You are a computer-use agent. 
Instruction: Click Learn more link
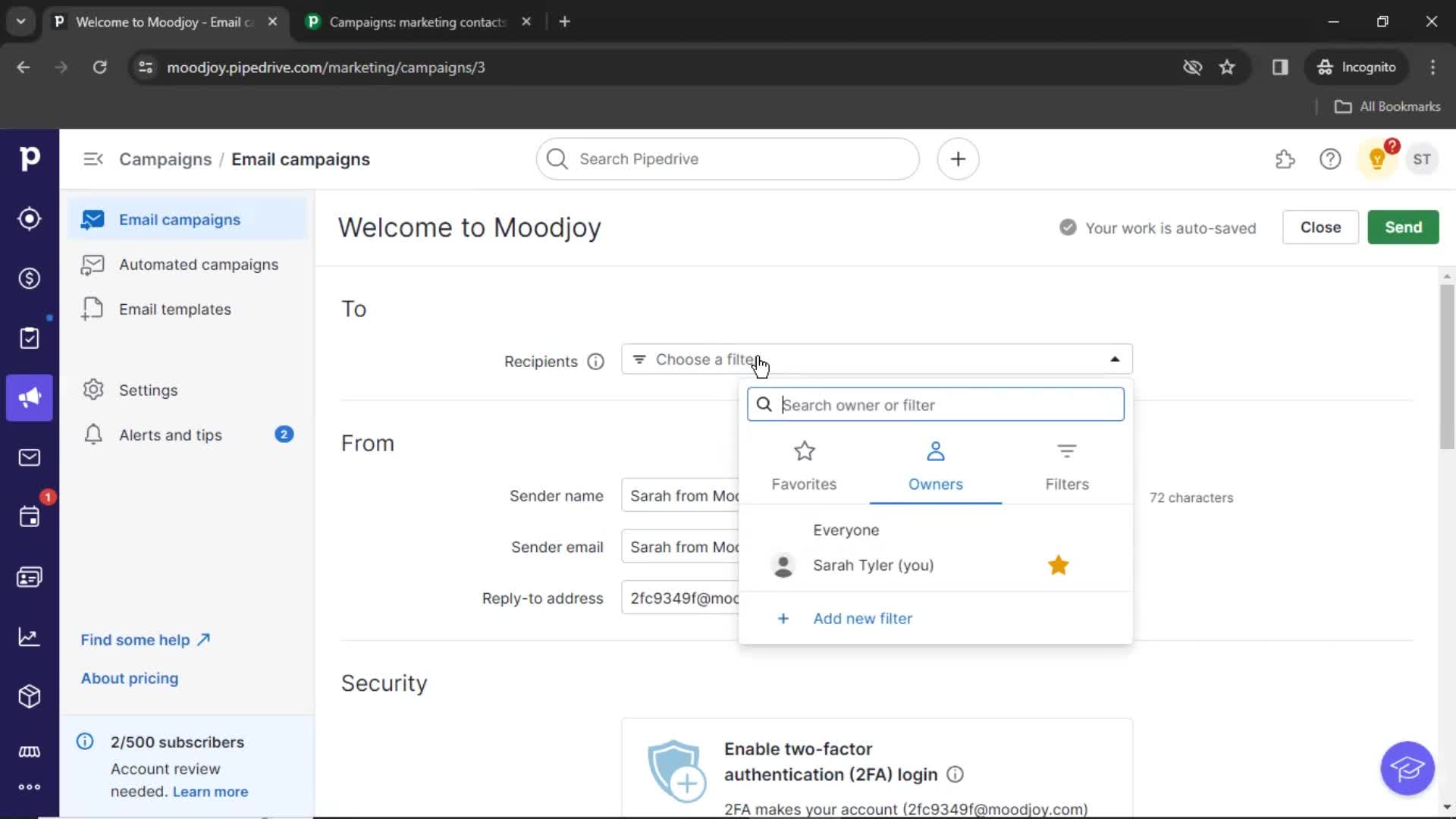210,792
